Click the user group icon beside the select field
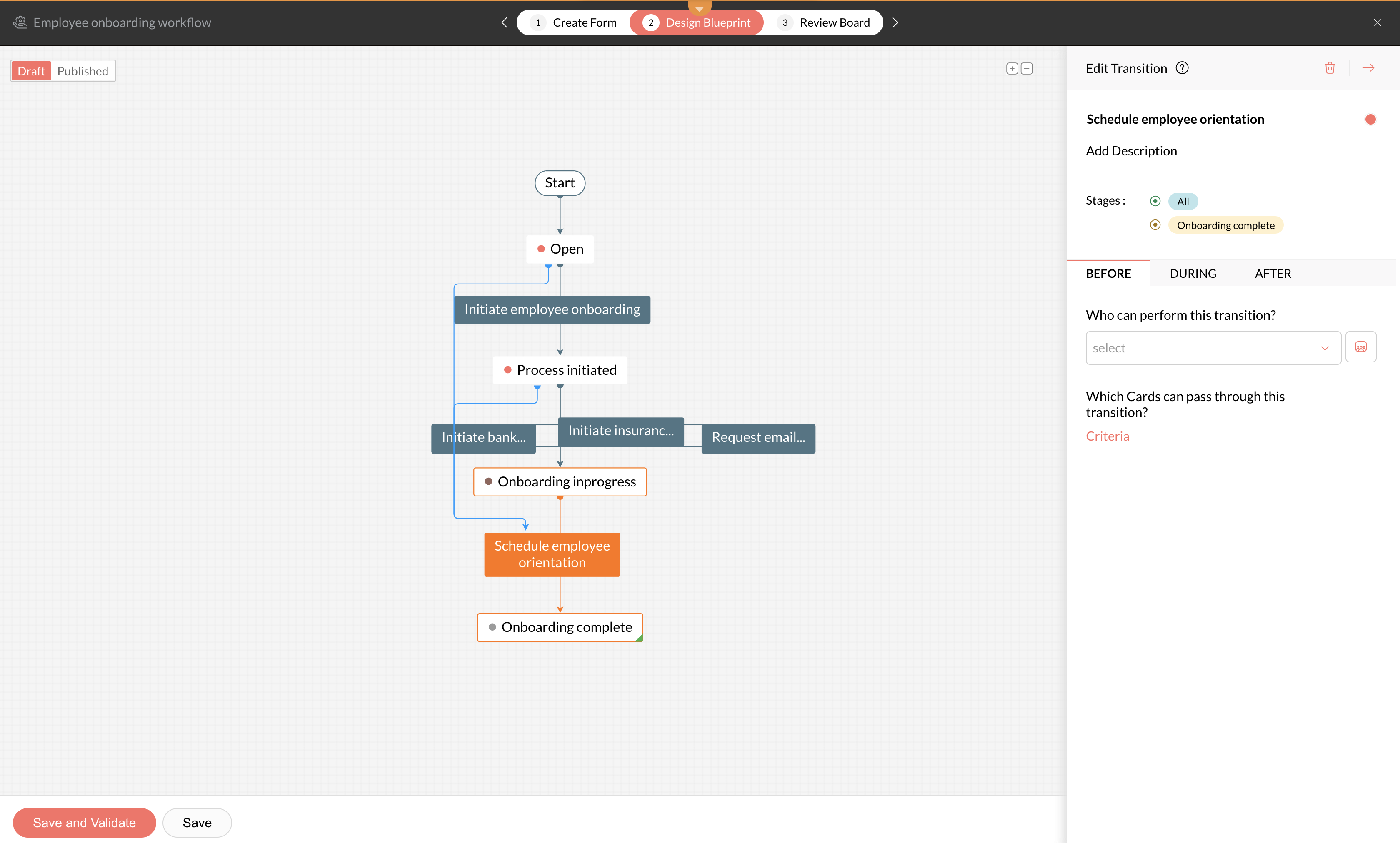The image size is (1400, 843). [x=1360, y=347]
